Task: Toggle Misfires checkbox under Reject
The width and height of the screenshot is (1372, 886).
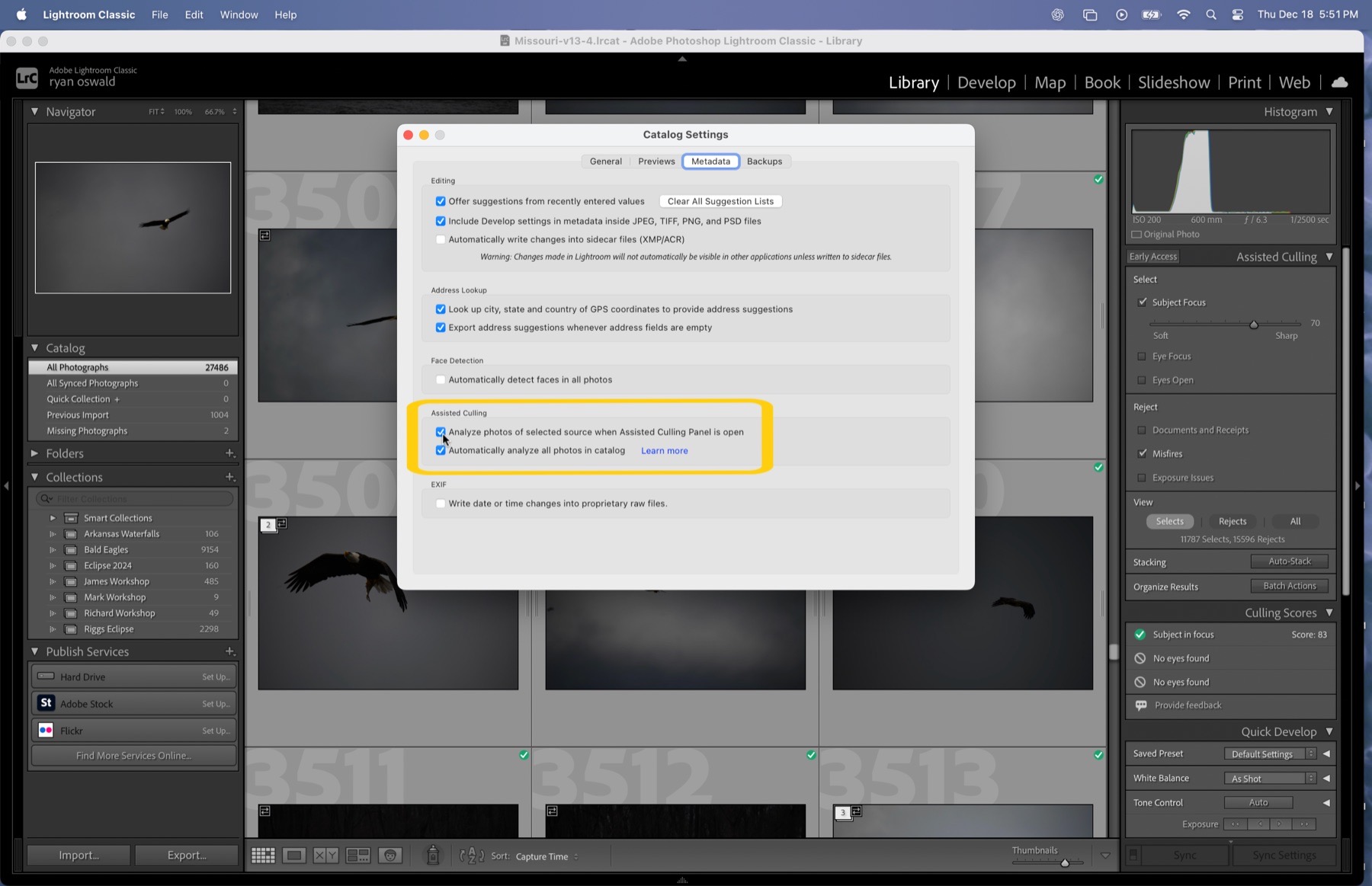Action: pyautogui.click(x=1142, y=453)
